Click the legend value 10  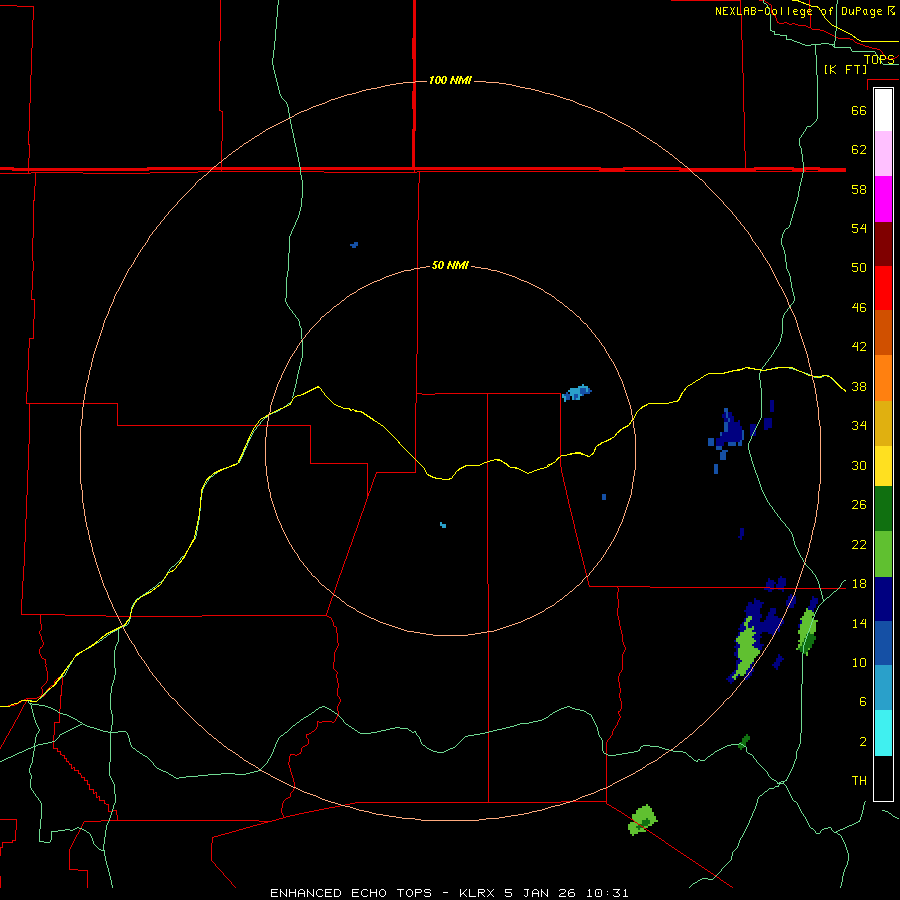coord(859,662)
